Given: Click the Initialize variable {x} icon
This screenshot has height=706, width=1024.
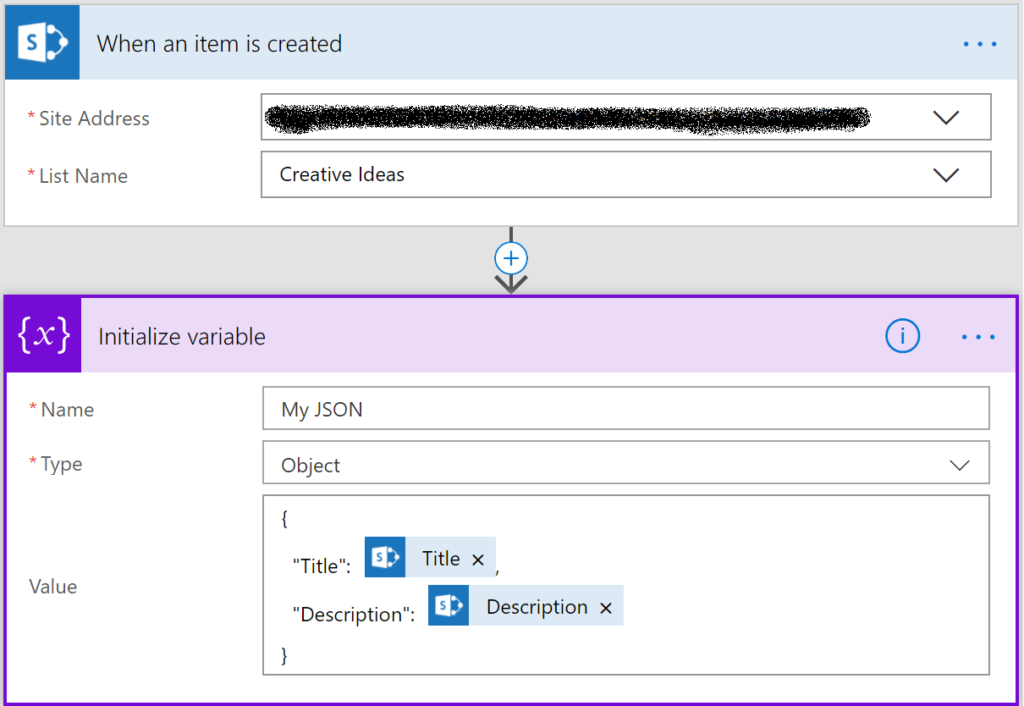Looking at the screenshot, I should click(x=41, y=335).
